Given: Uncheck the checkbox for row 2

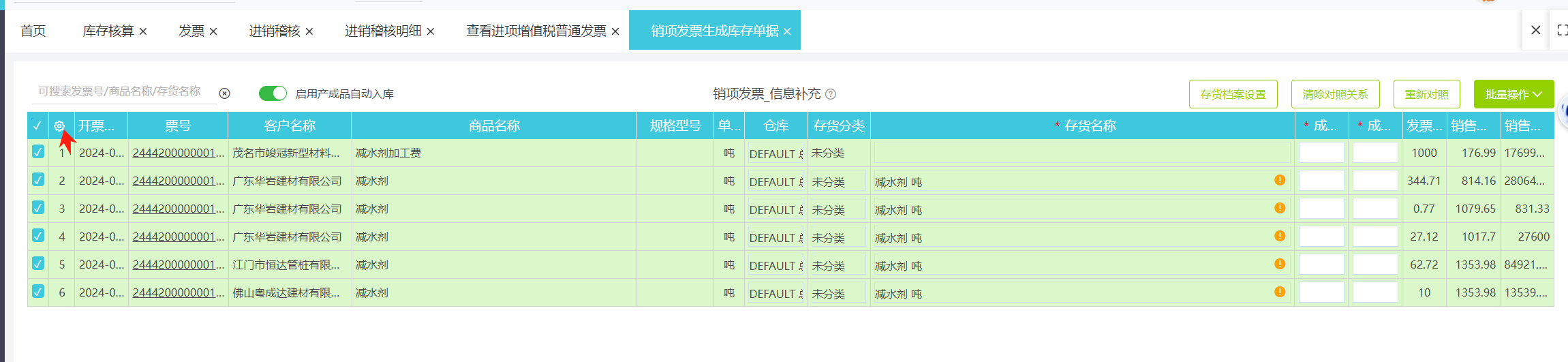Looking at the screenshot, I should click(38, 180).
